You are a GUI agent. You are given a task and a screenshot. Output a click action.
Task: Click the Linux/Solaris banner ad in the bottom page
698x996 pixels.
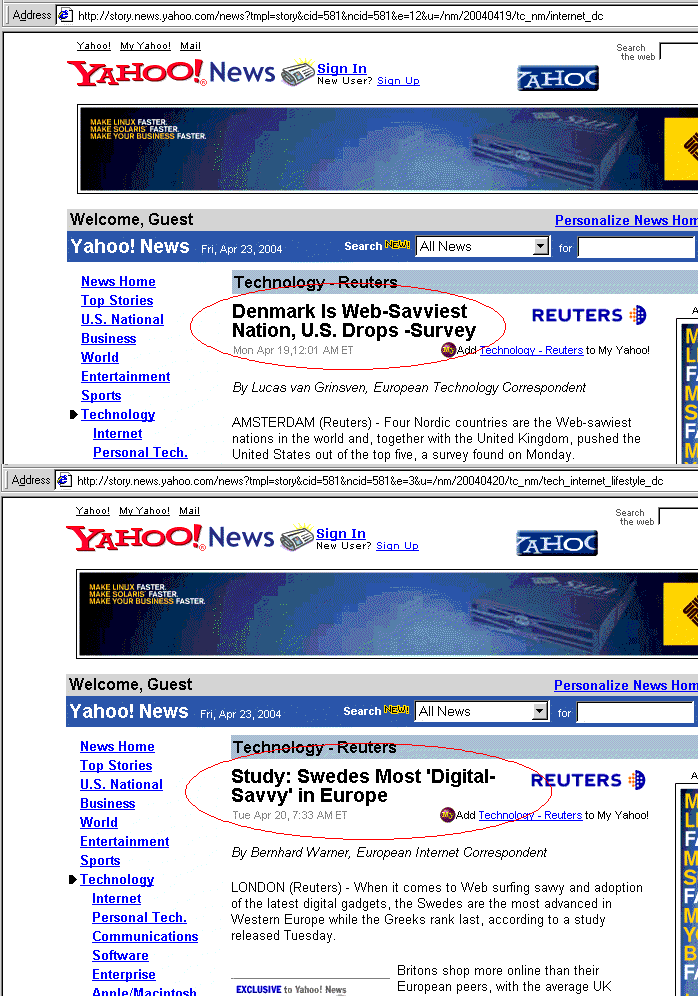386,614
